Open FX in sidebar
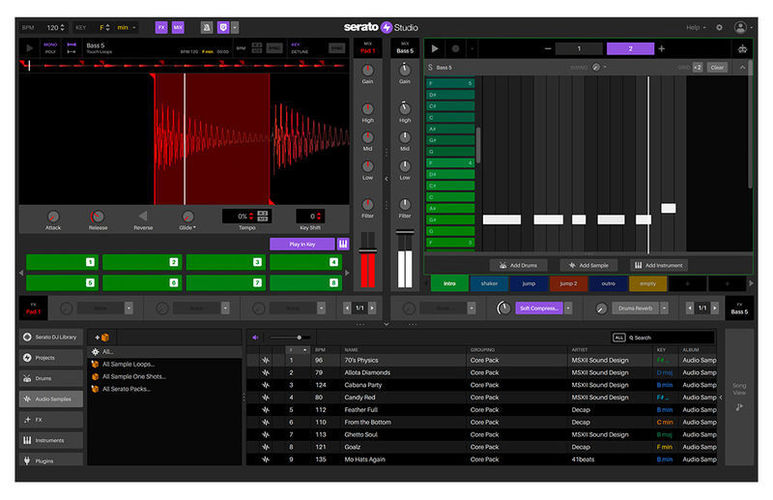The width and height of the screenshot is (773, 500). (x=51, y=420)
